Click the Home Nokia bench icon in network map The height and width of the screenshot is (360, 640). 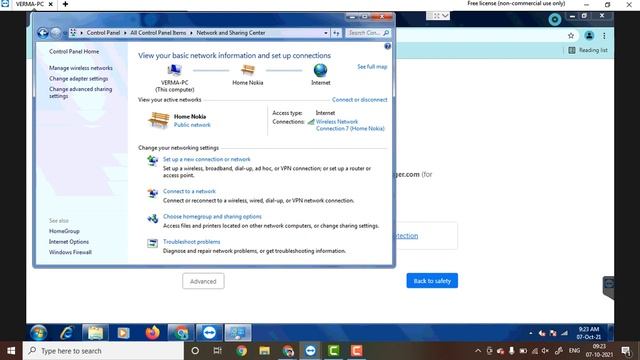(x=248, y=71)
